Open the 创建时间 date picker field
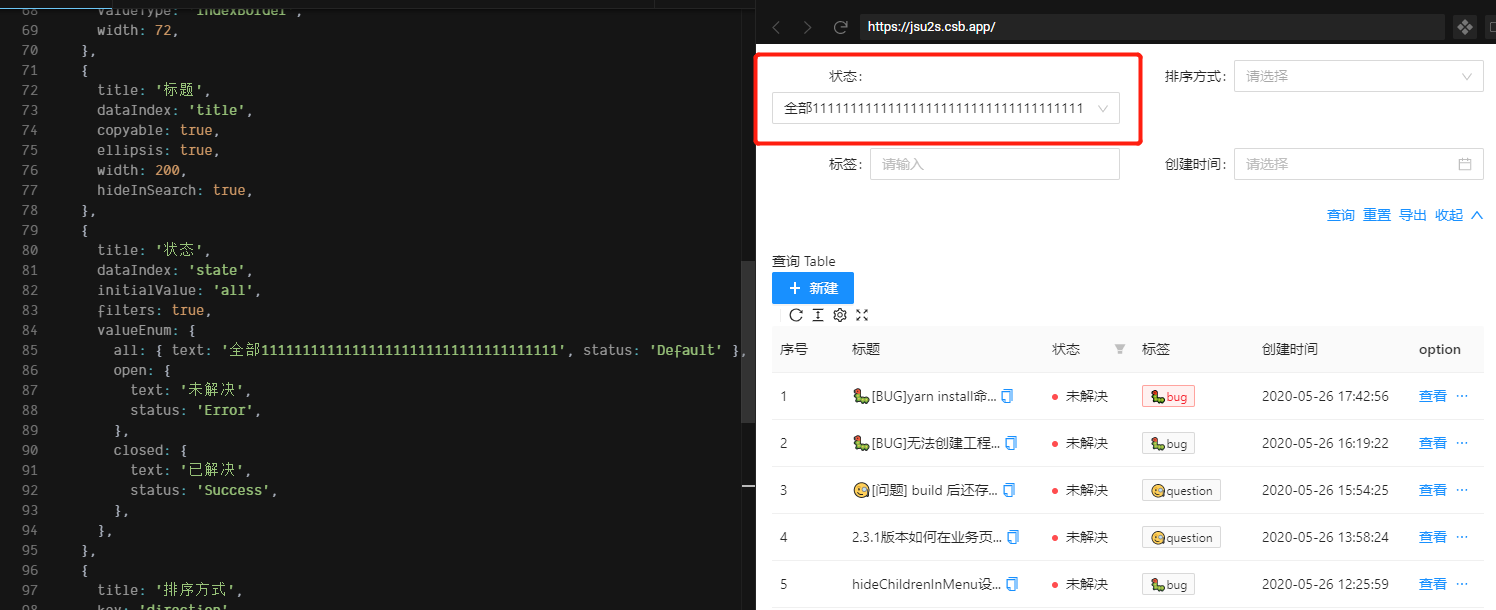This screenshot has width=1496, height=610. (1359, 164)
